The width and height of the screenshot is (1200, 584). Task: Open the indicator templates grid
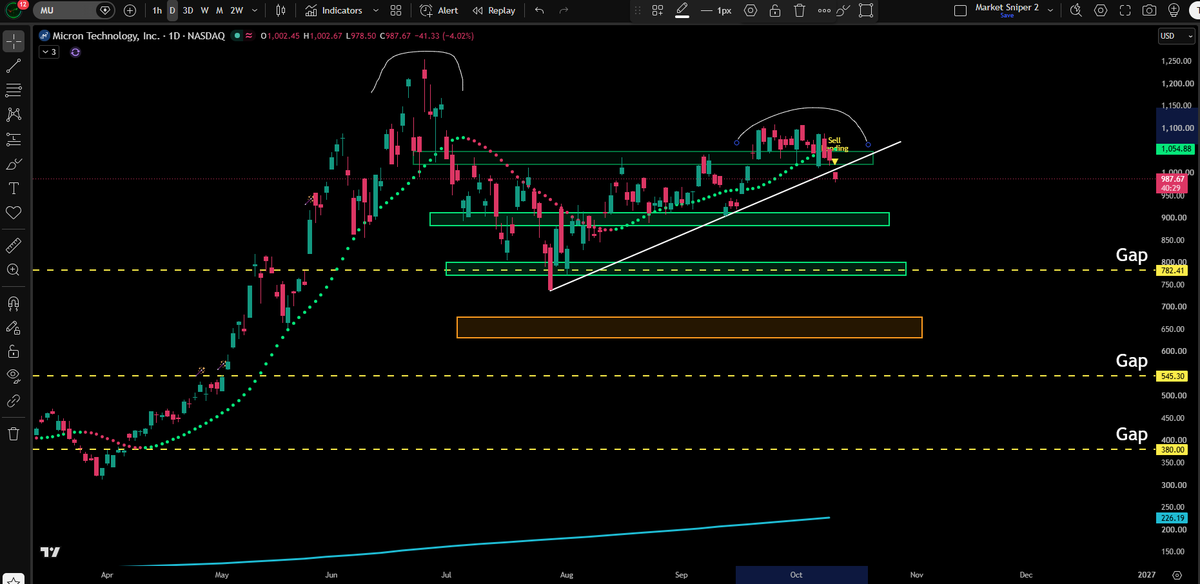[396, 10]
